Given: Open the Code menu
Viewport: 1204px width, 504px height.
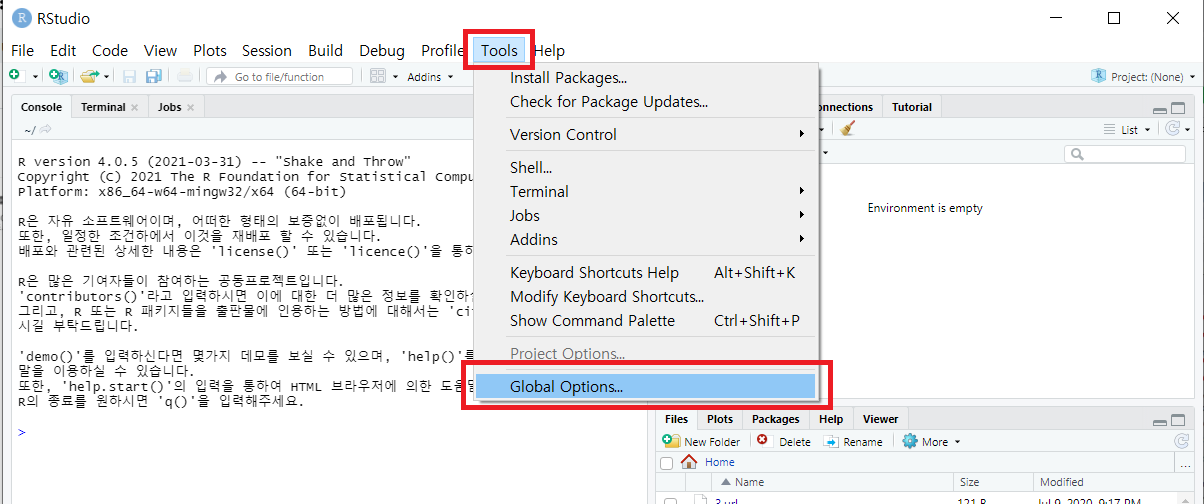Looking at the screenshot, I should (x=110, y=50).
